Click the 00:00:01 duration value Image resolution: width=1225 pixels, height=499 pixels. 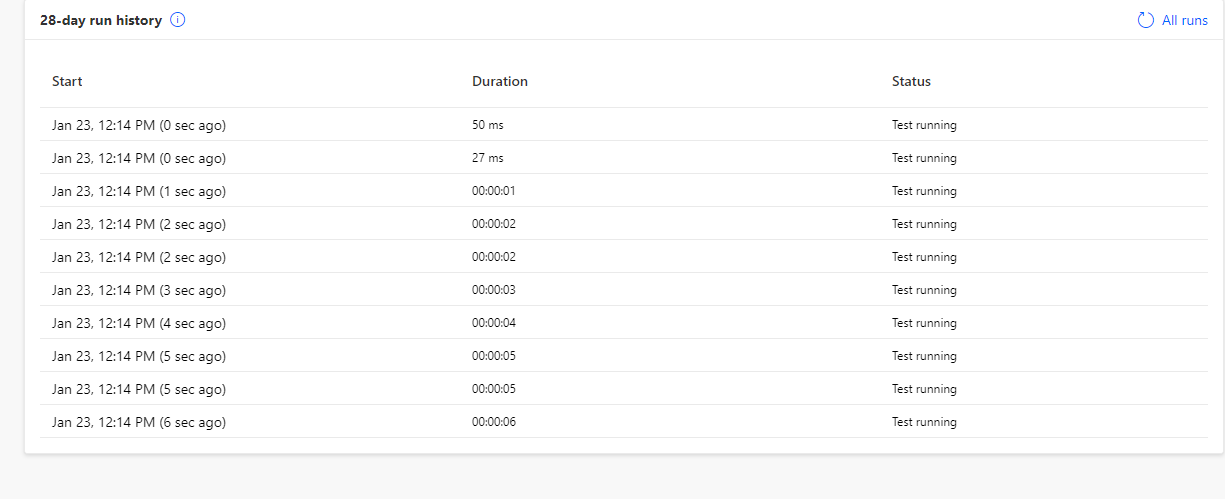point(494,191)
